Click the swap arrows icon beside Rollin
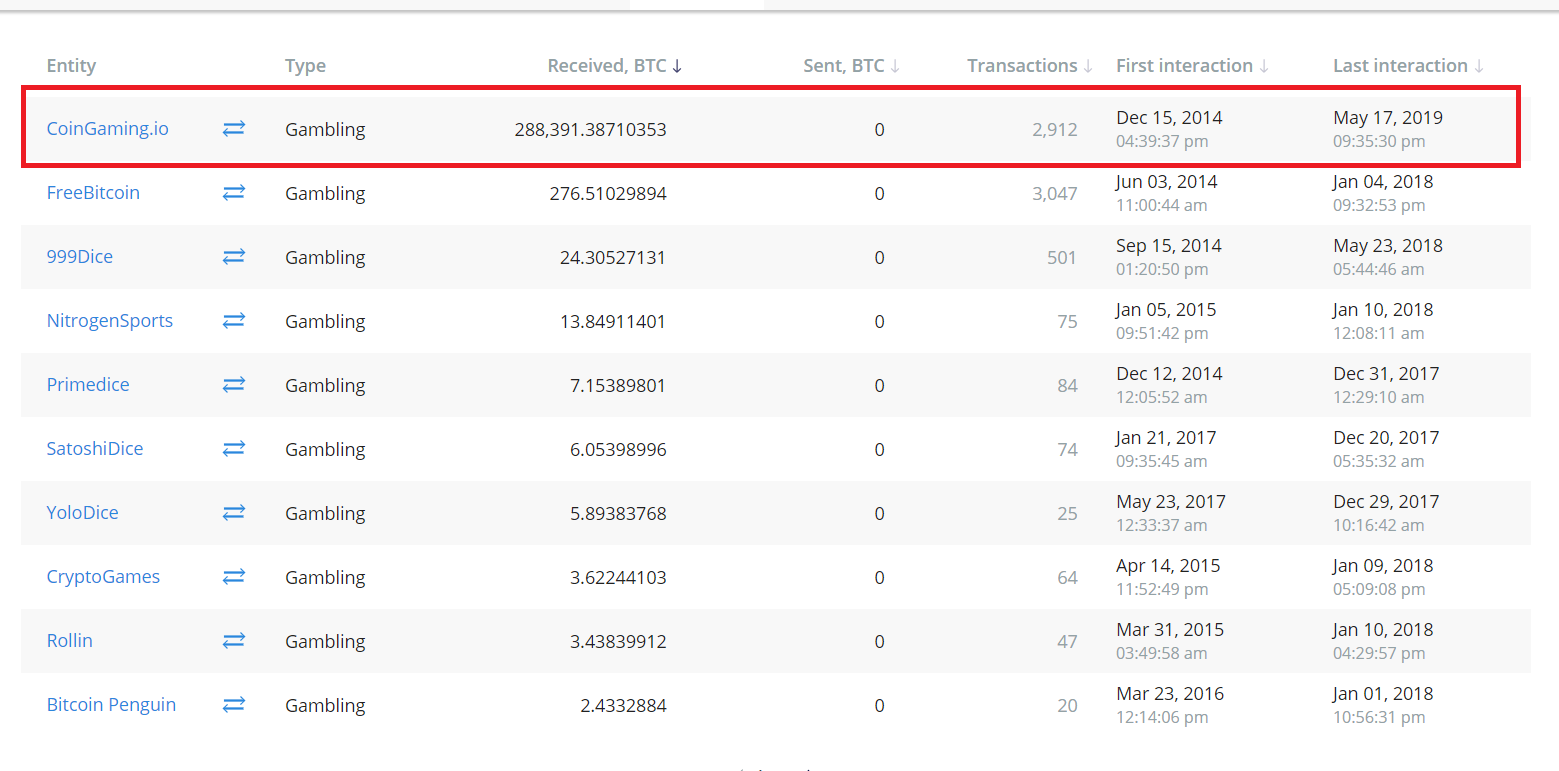Image resolution: width=1559 pixels, height=771 pixels. tap(234, 641)
